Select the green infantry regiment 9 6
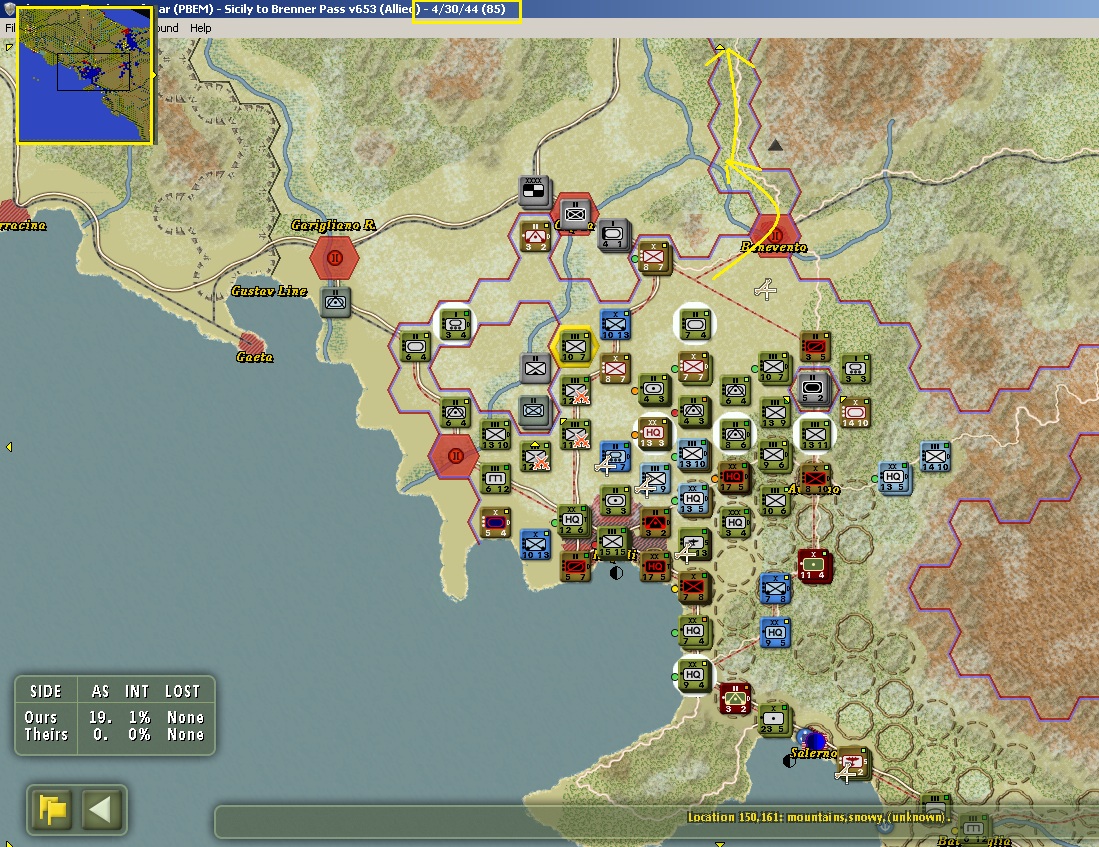Image resolution: width=1099 pixels, height=847 pixels. 774,456
